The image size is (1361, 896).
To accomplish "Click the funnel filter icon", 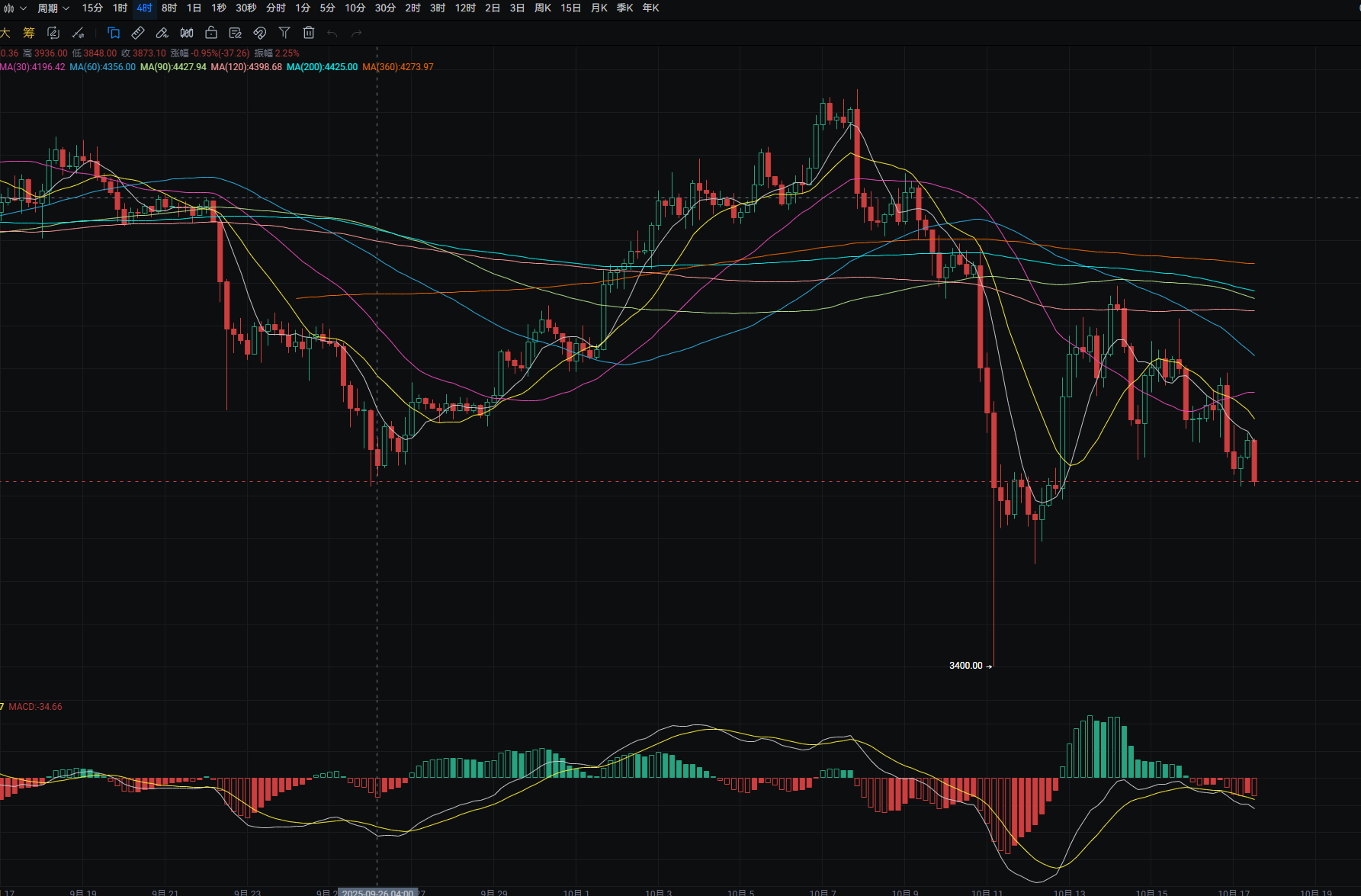I will [x=284, y=33].
